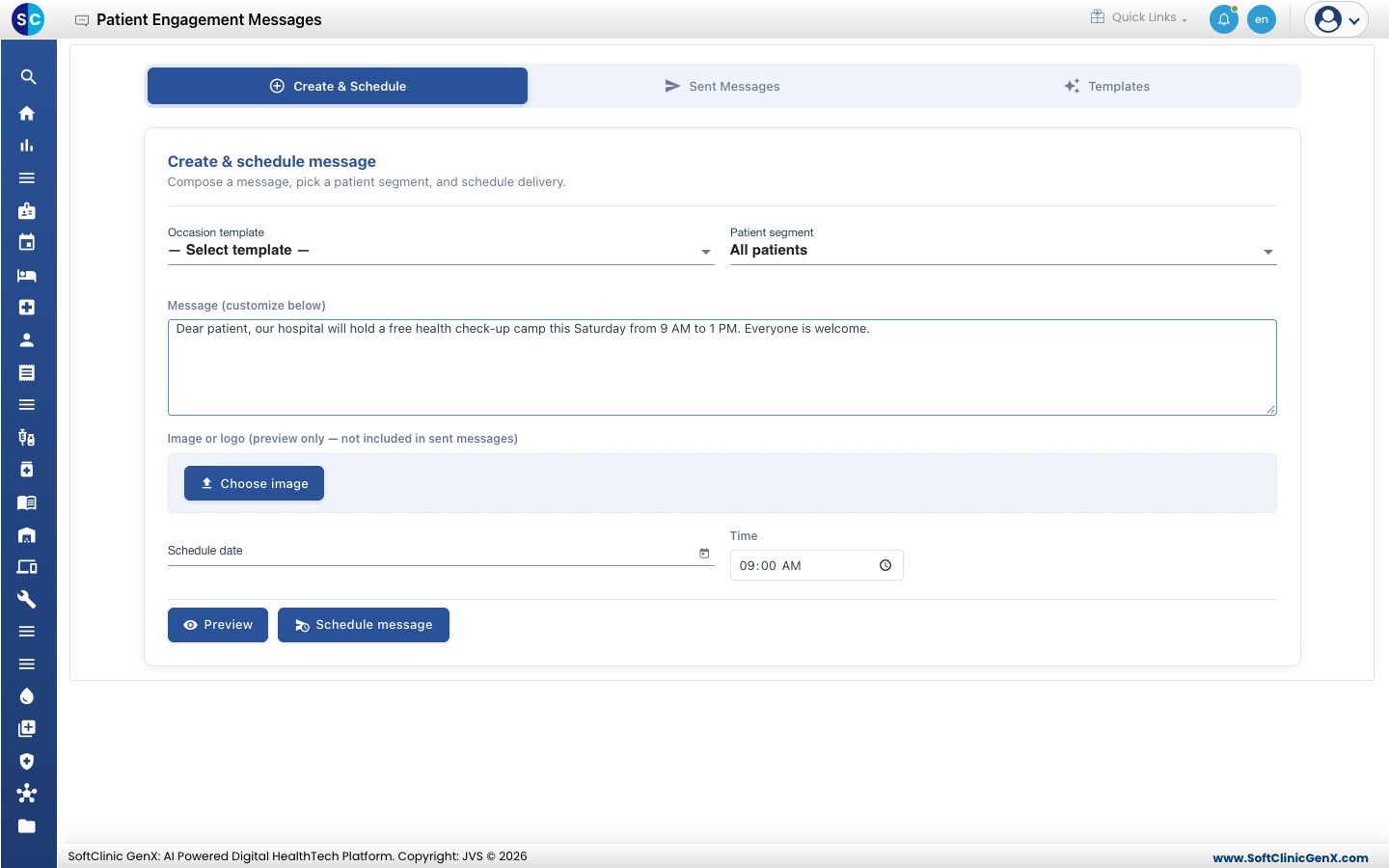The height and width of the screenshot is (868, 1389).
Task: Click the ID badge icon in the sidebar
Action: 27,210
